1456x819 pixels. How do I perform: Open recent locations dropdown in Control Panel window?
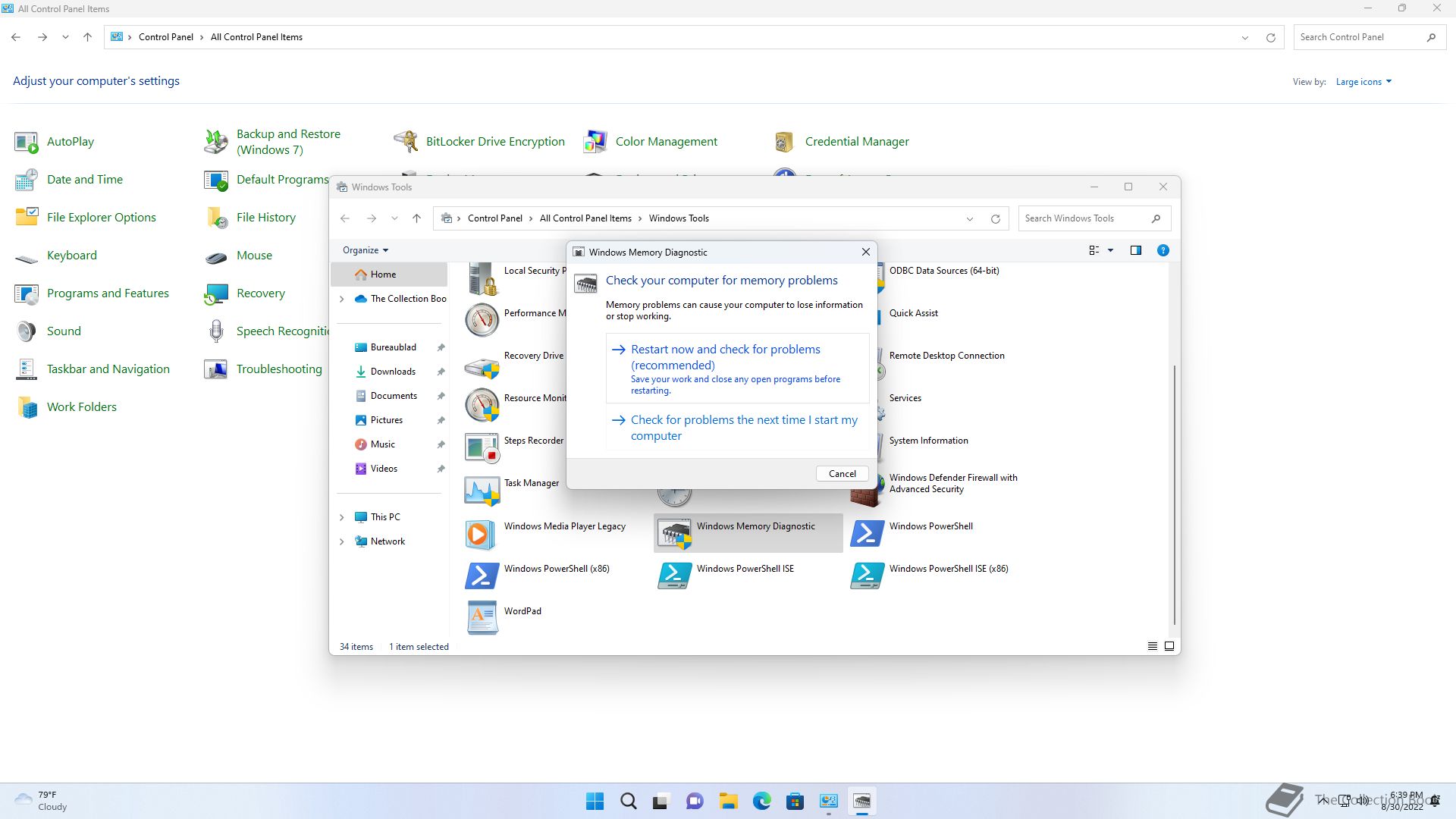[65, 37]
